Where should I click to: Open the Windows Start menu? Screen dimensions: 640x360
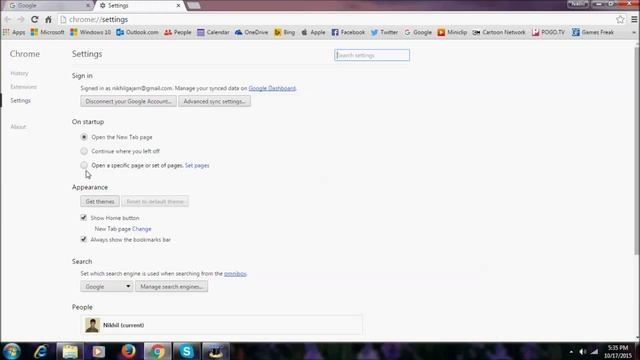(x=12, y=351)
